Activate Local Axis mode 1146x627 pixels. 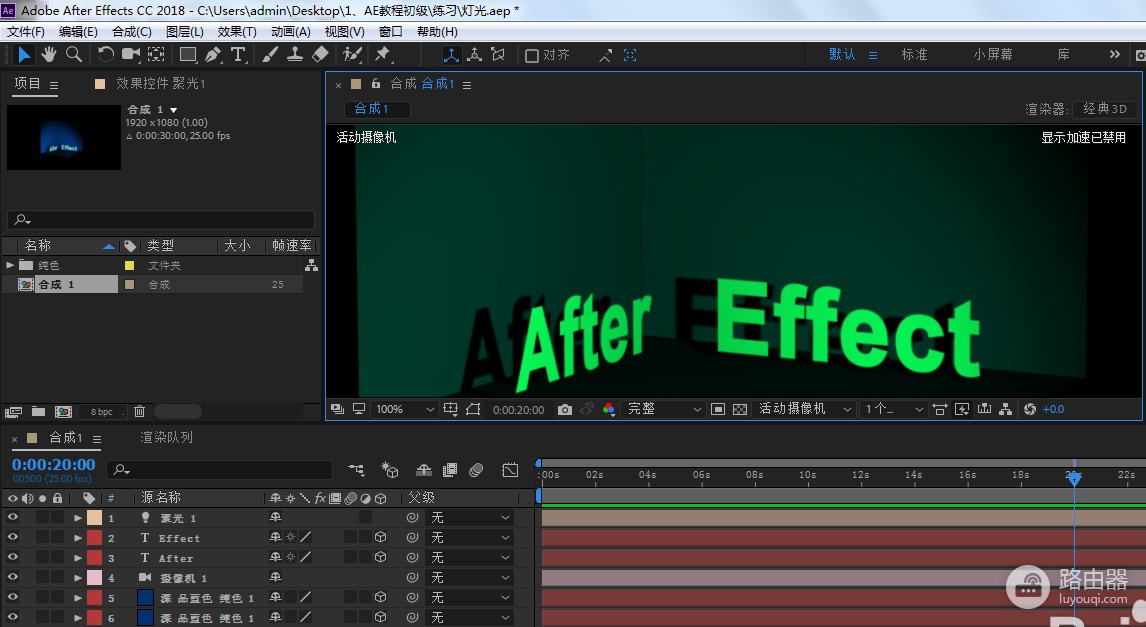(452, 55)
